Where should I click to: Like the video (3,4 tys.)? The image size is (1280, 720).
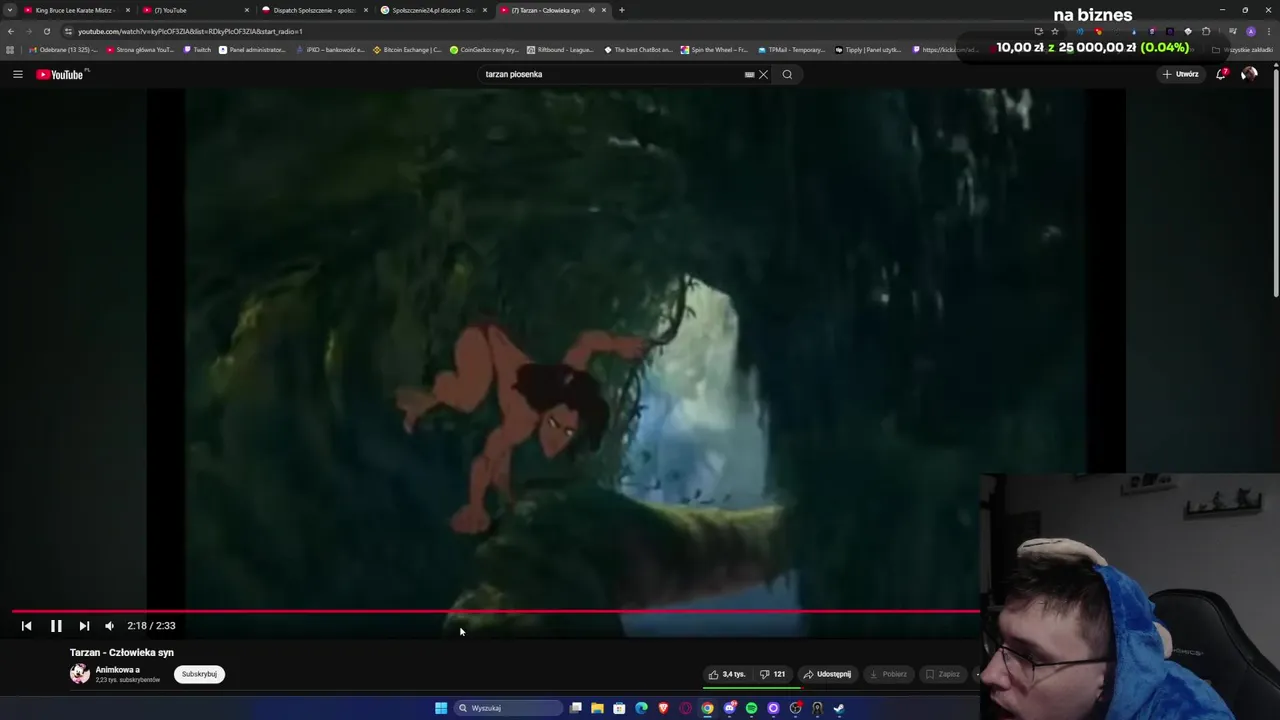(727, 674)
